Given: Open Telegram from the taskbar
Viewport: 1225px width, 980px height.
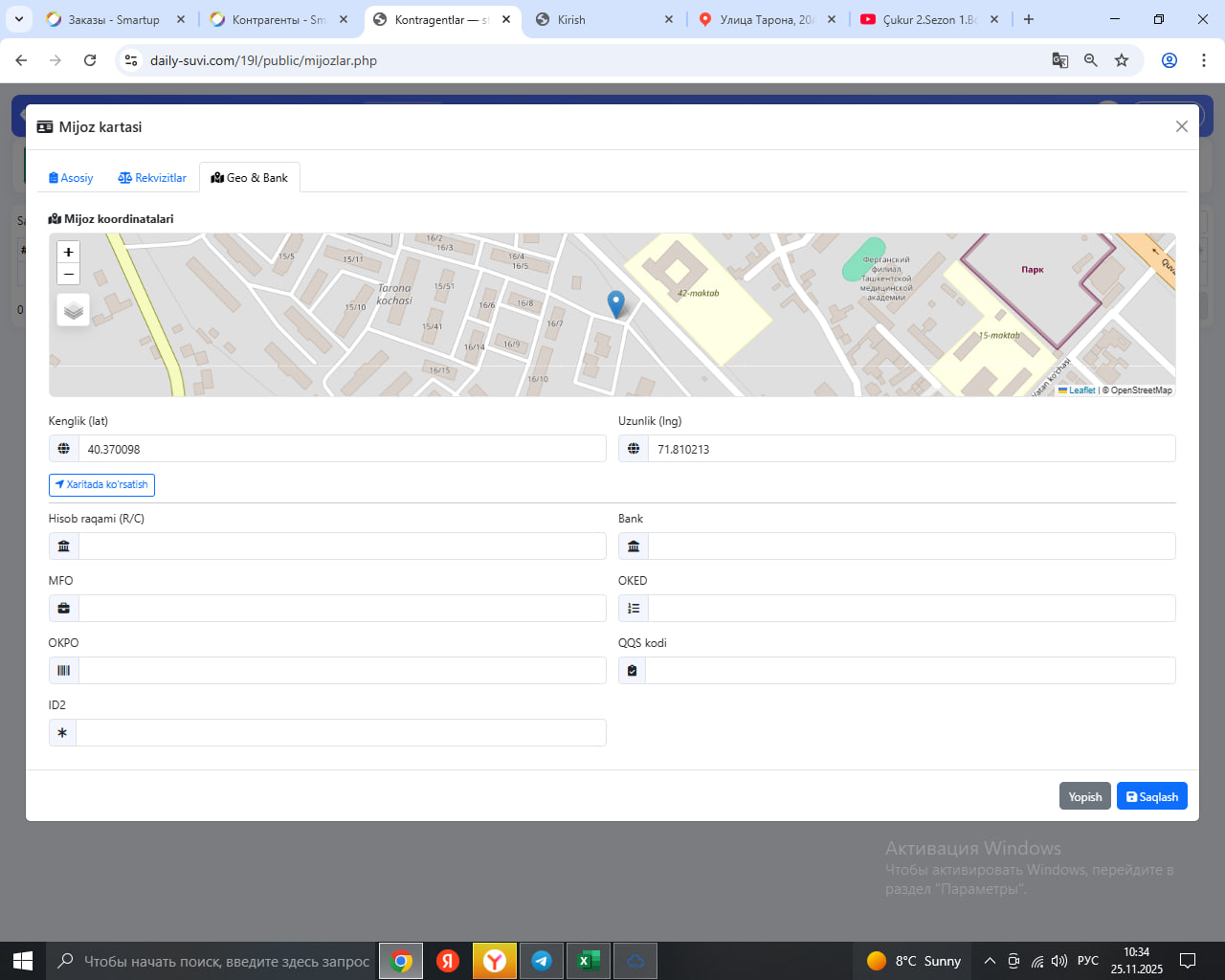Looking at the screenshot, I should 542,961.
